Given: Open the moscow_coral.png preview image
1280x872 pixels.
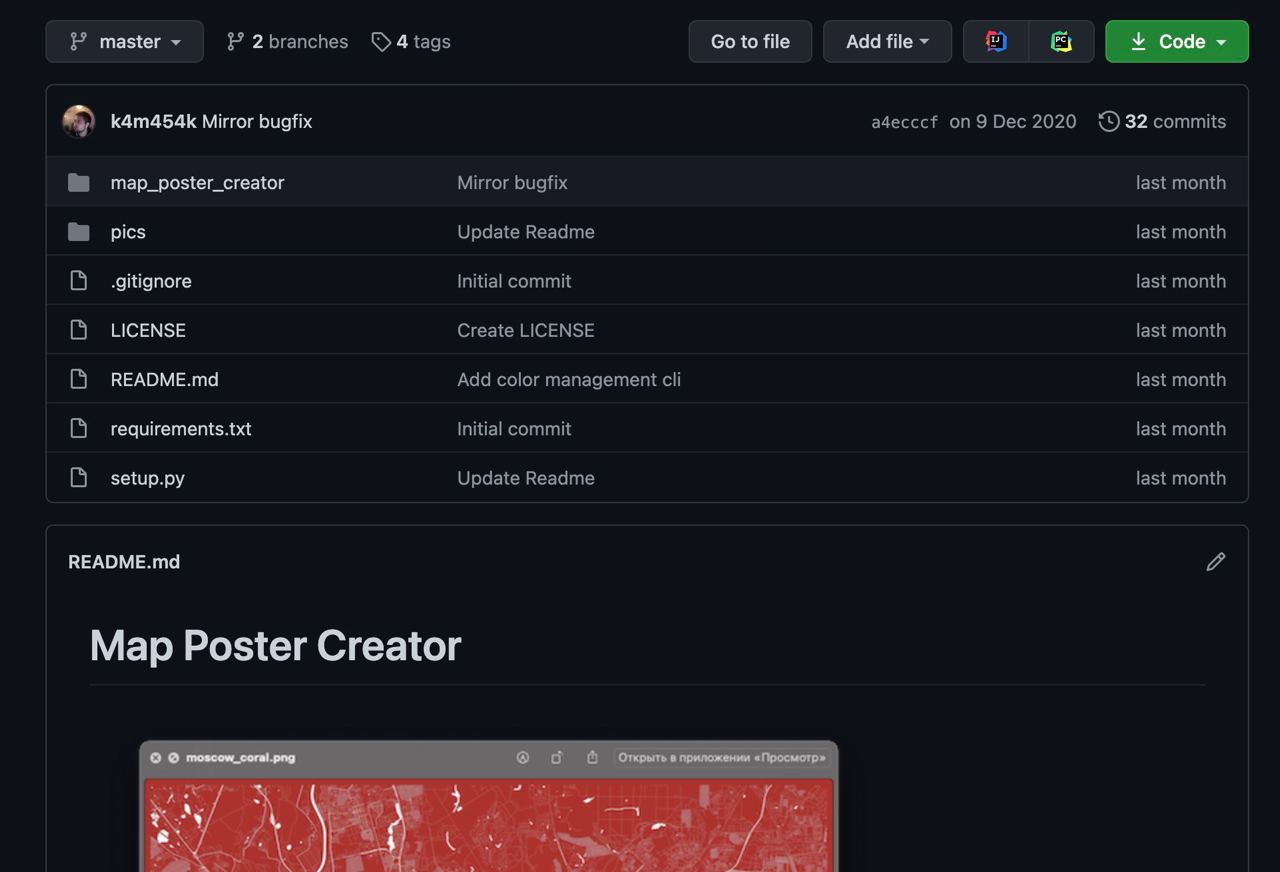Looking at the screenshot, I should click(x=488, y=806).
